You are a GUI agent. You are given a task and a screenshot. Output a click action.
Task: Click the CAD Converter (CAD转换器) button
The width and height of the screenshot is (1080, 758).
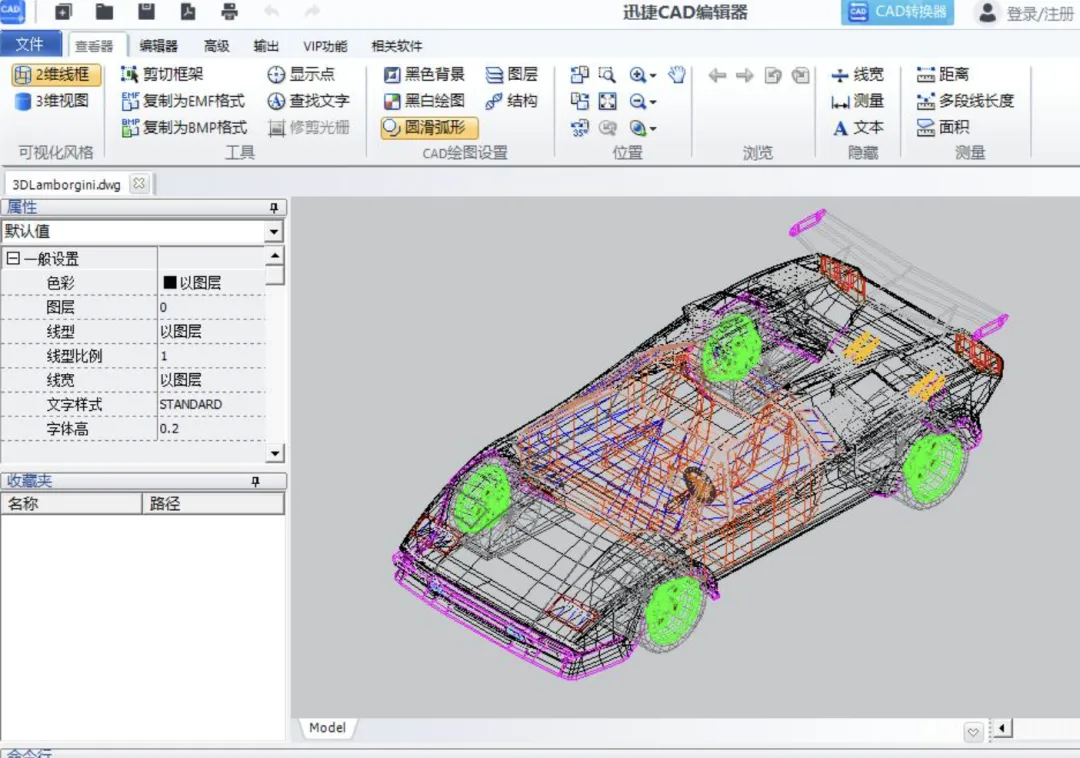pyautogui.click(x=898, y=13)
